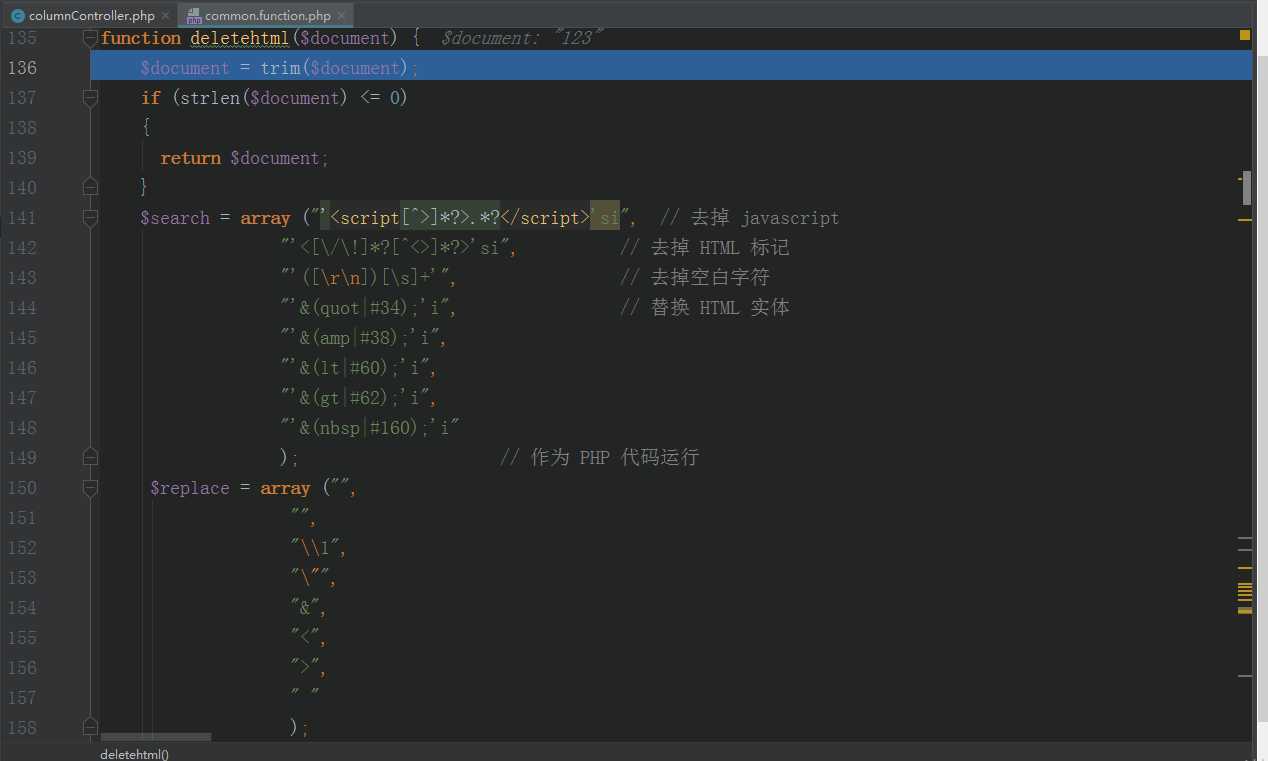Click 'return $document;' on line 139

(x=244, y=158)
